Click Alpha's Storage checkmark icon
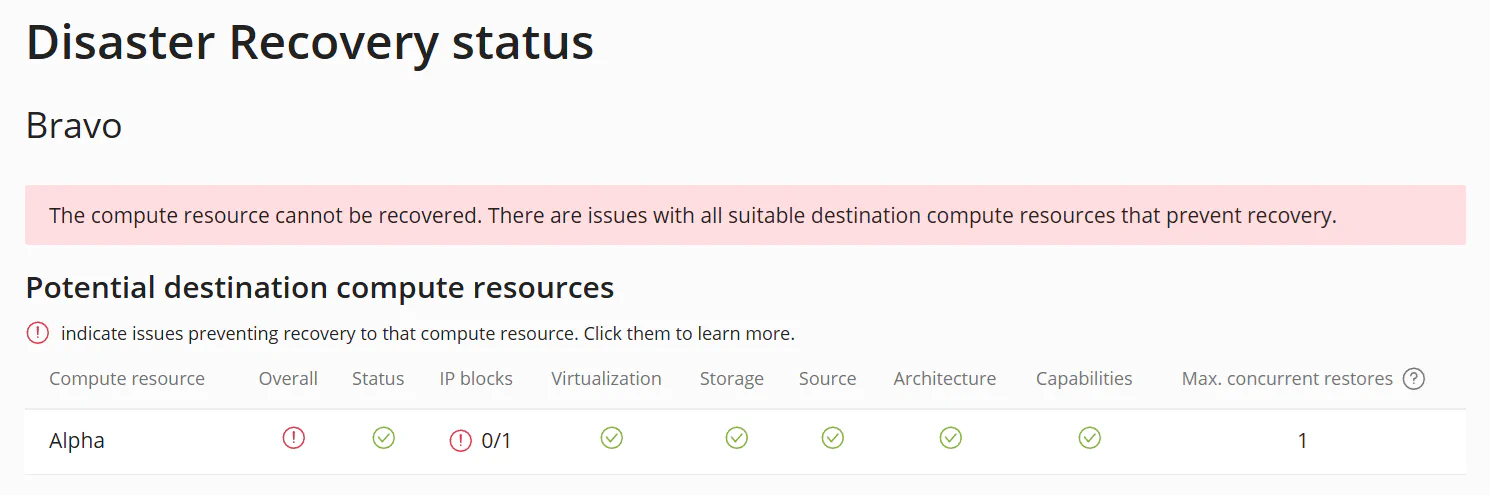1490x495 pixels. point(737,438)
